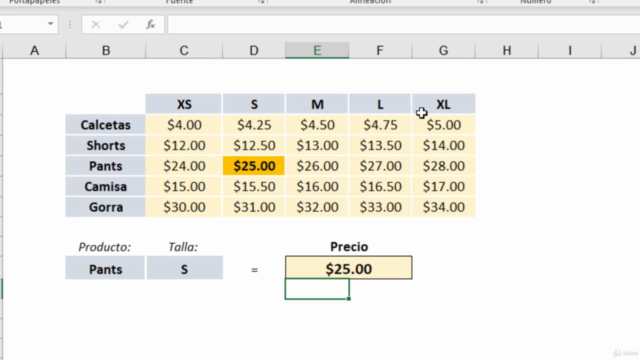Select column B header

(x=106, y=51)
